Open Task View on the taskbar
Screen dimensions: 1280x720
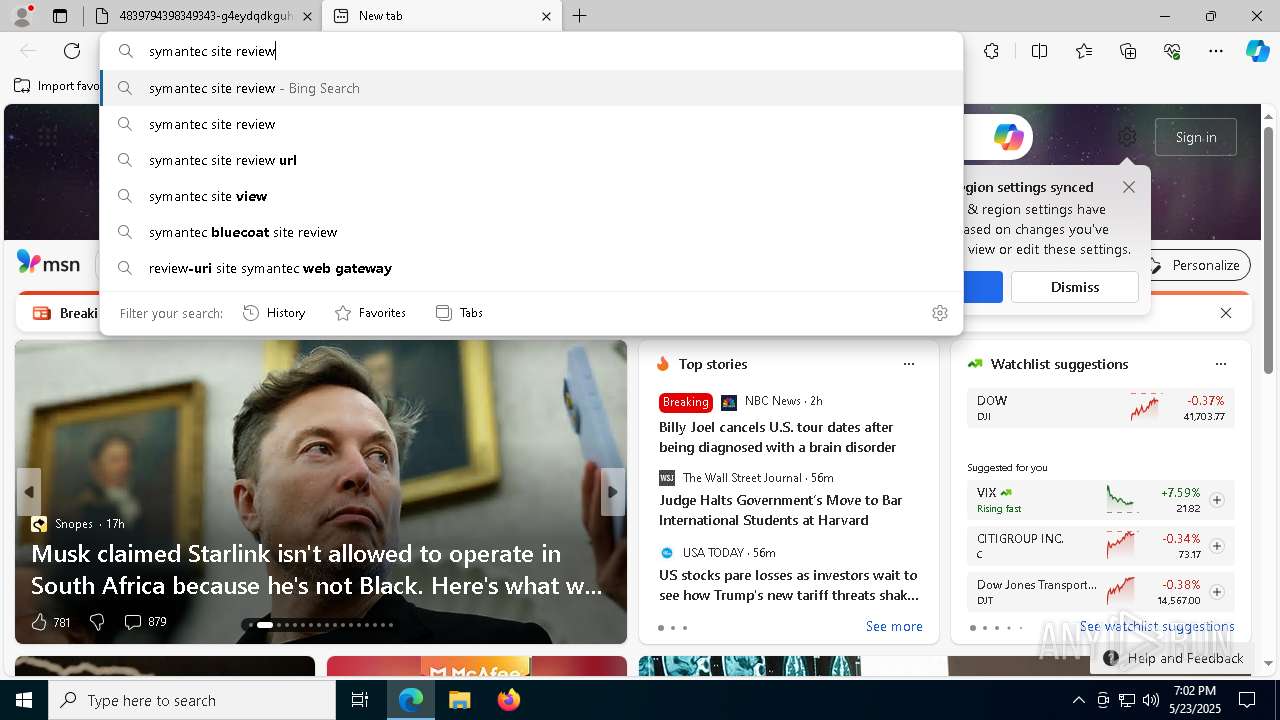point(360,700)
